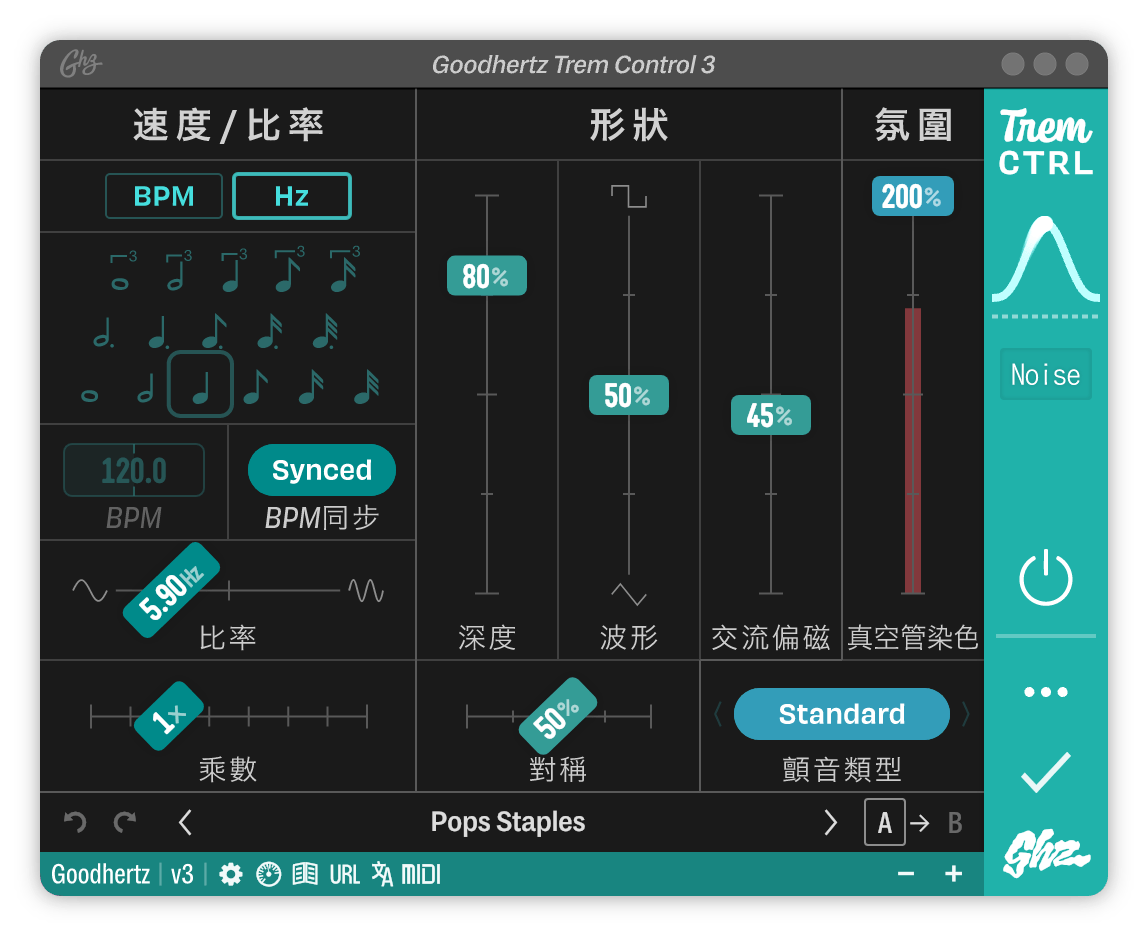This screenshot has height=936, width=1148.
Task: Click the 50% symmetry slider handle
Action: click(x=558, y=716)
